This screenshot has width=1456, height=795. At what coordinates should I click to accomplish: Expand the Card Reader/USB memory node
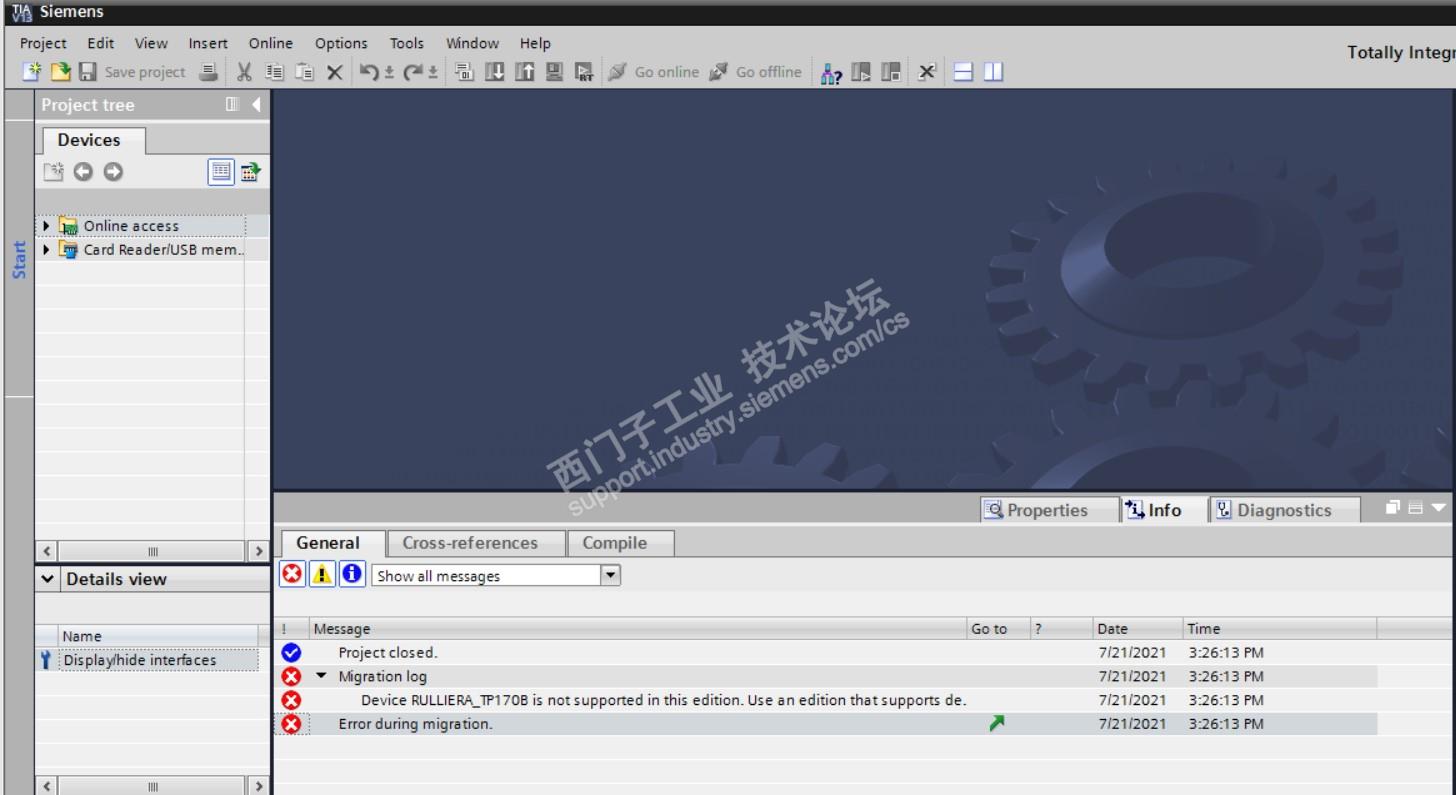coord(46,249)
